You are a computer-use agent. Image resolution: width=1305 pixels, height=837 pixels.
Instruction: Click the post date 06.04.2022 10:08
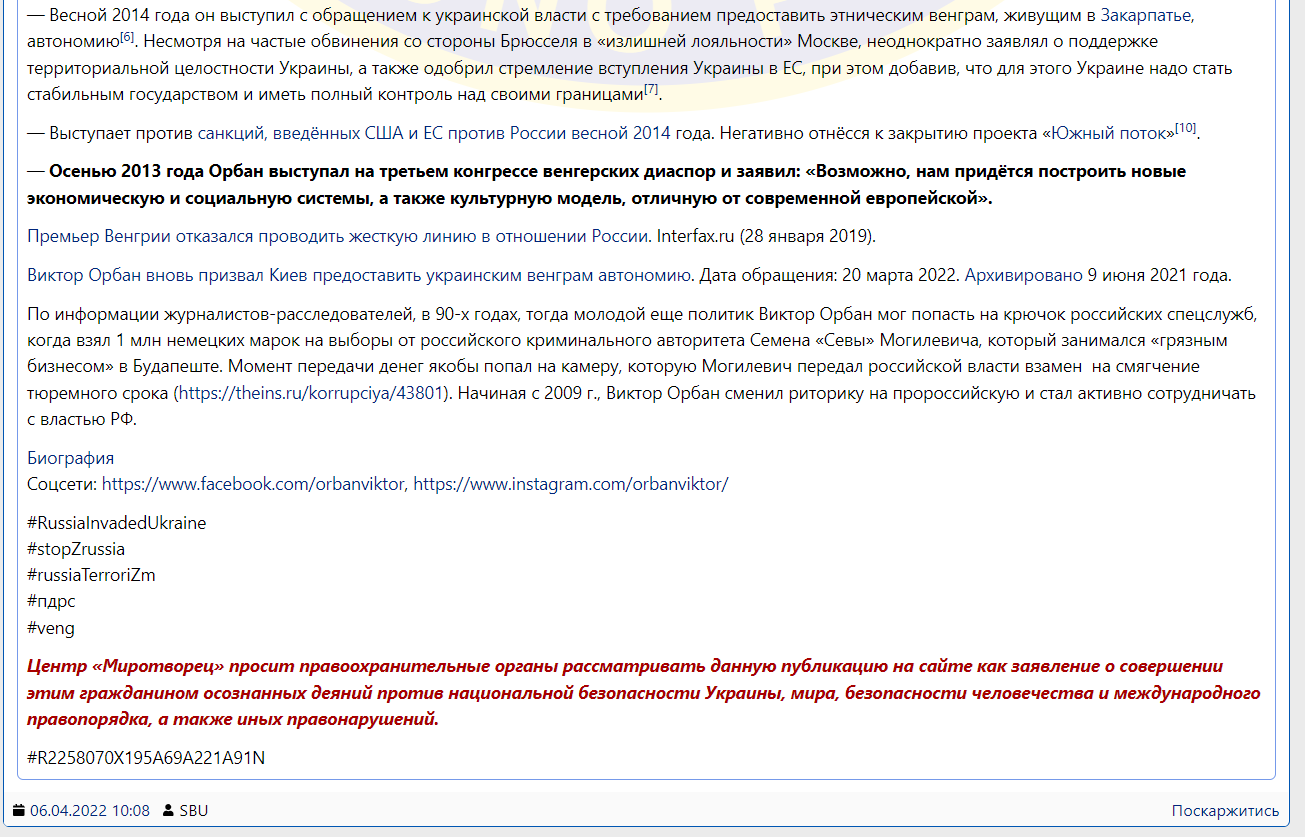click(90, 811)
